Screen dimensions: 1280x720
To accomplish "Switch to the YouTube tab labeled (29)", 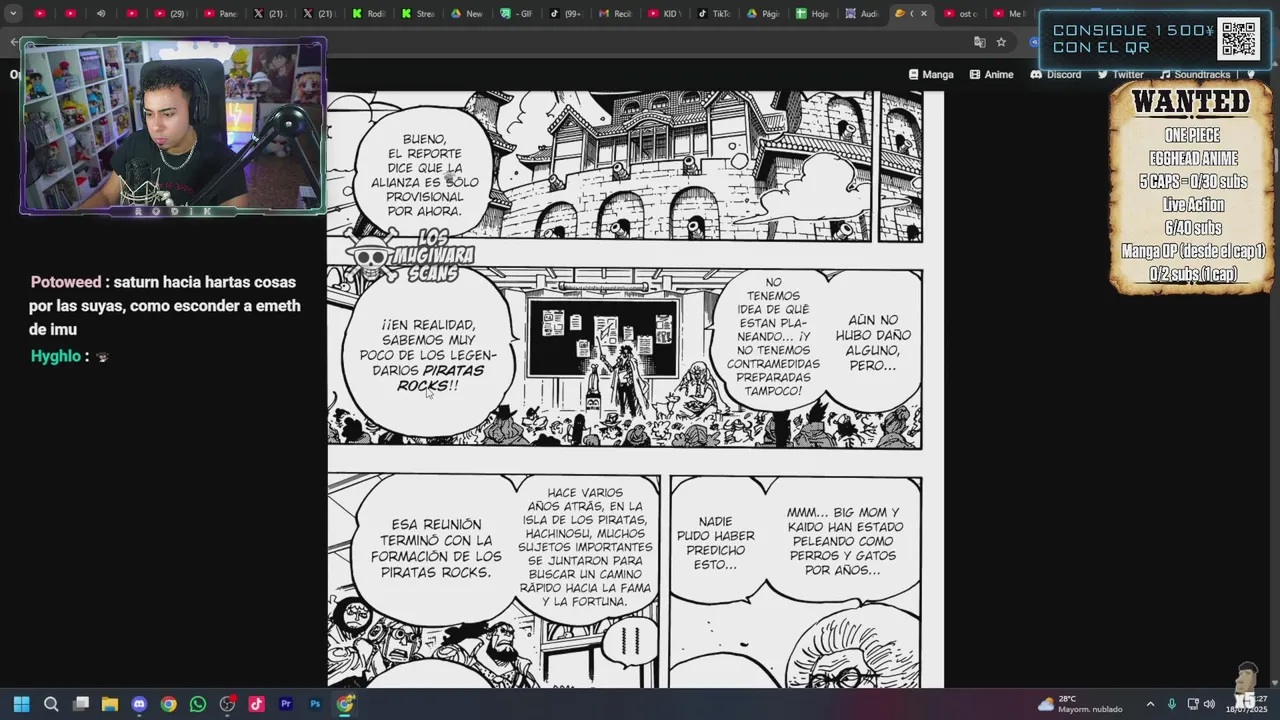I will pyautogui.click(x=170, y=14).
